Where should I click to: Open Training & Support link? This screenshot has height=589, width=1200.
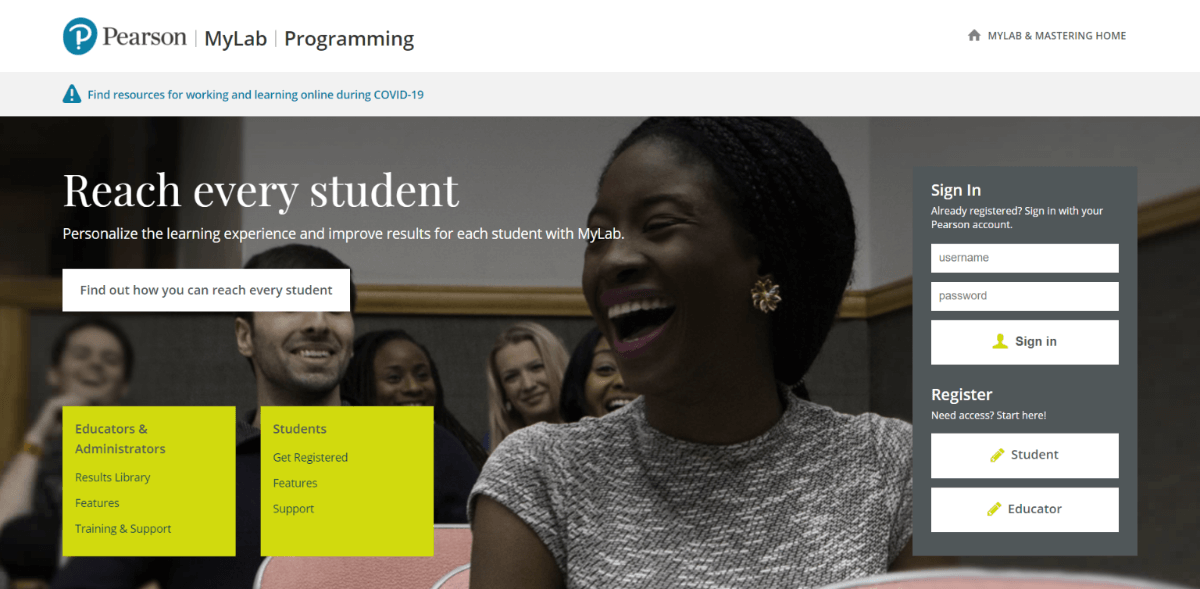[123, 529]
